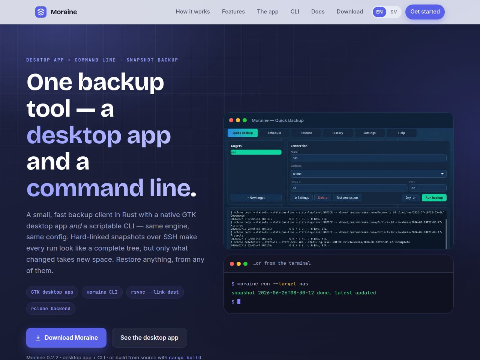Select the EN language option

tap(379, 12)
